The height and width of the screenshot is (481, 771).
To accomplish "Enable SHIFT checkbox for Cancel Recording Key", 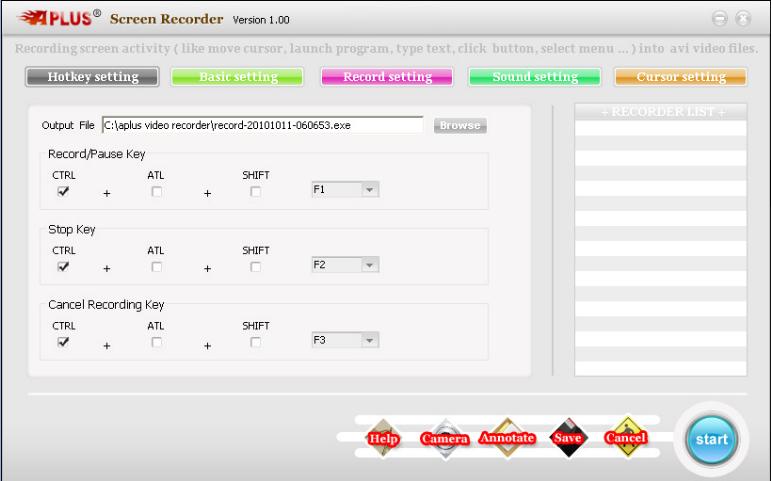I will click(255, 342).
